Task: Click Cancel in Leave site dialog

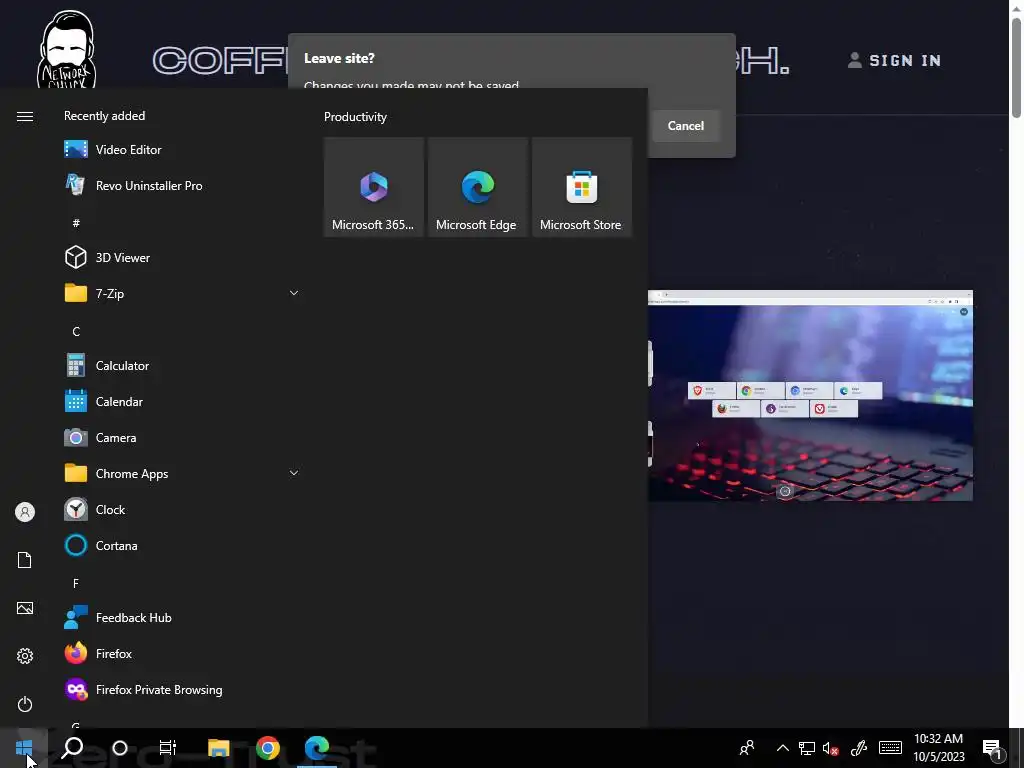Action: click(x=686, y=125)
